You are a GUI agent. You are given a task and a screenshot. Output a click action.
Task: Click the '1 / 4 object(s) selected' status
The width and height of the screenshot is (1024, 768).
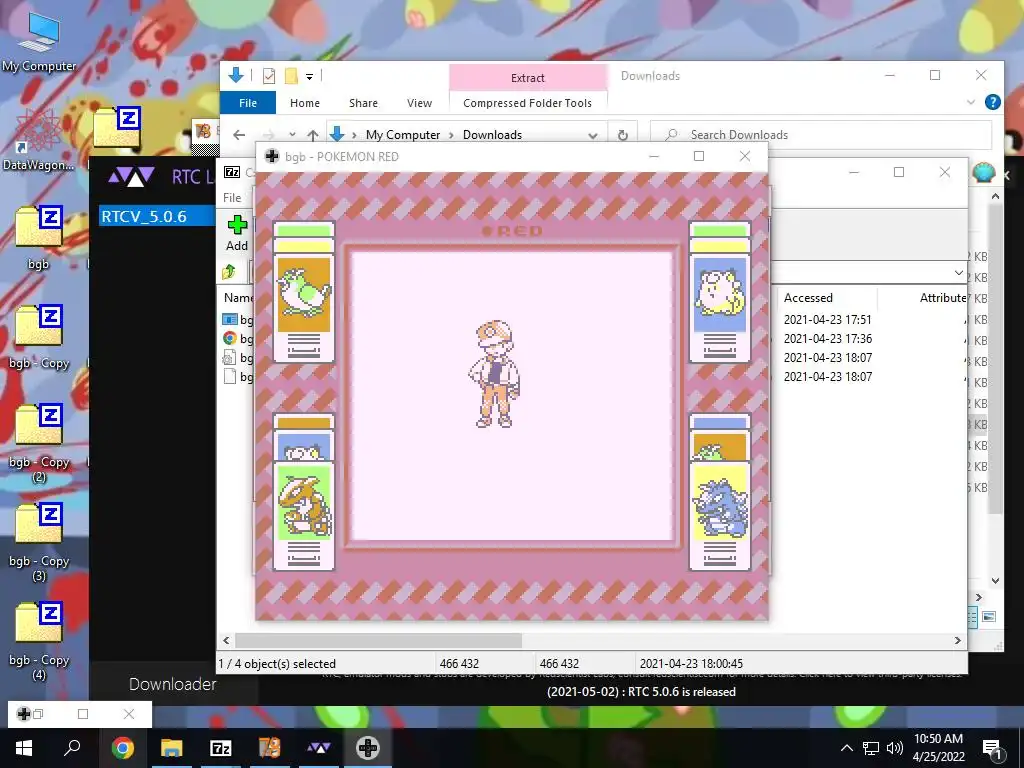point(277,664)
